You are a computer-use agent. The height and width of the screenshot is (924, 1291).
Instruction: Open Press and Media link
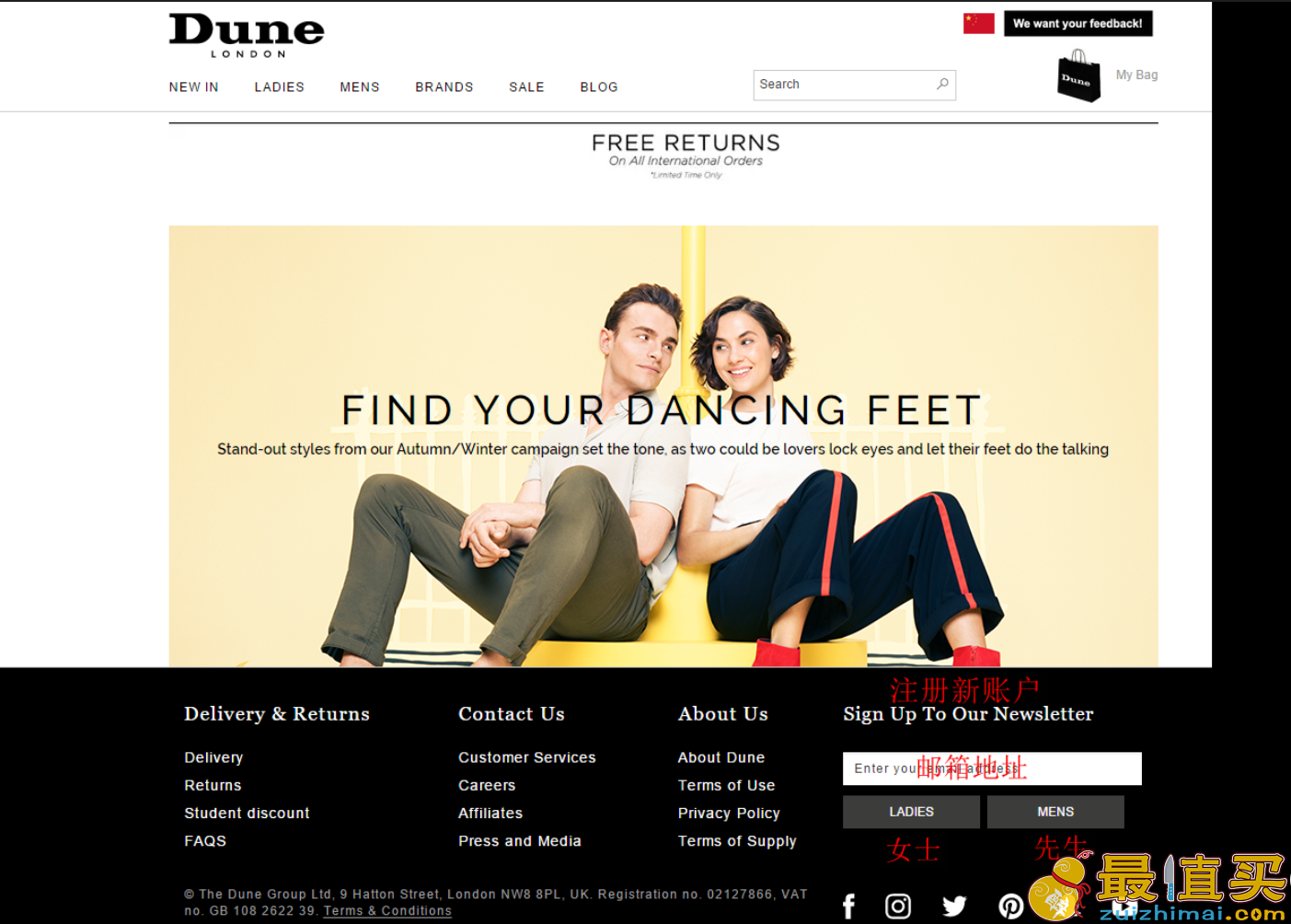click(520, 840)
